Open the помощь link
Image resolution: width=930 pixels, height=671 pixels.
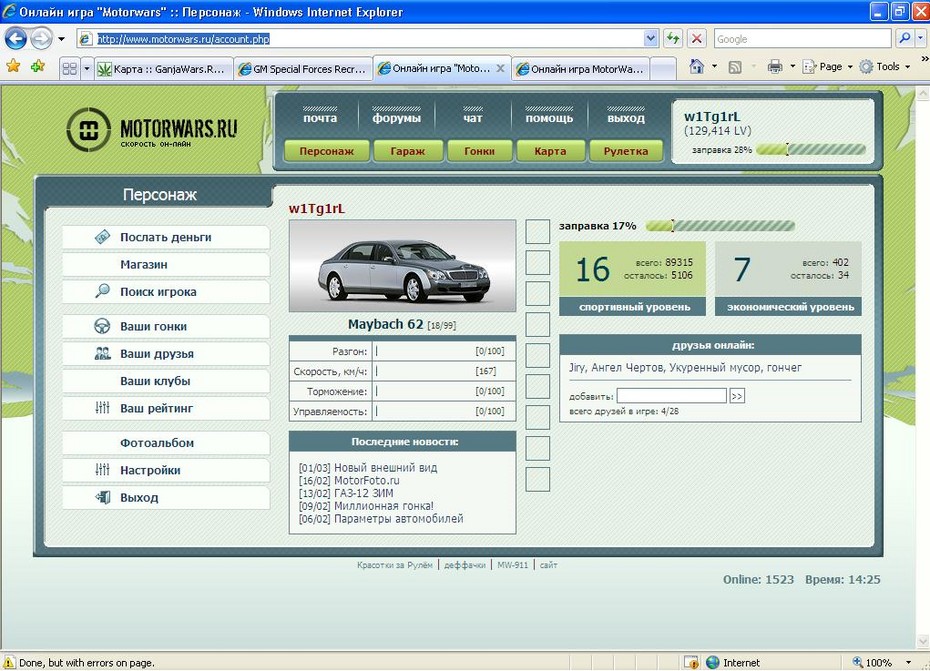pos(549,118)
